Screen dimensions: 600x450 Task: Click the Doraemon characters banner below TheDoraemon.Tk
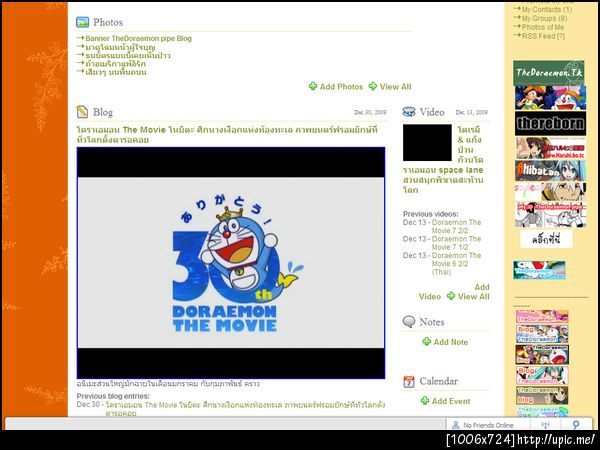[x=550, y=98]
